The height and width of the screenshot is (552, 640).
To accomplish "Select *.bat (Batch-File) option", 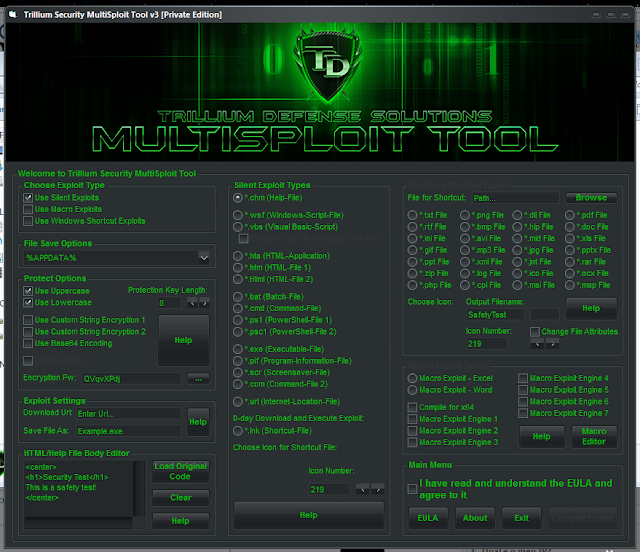I will 238,296.
